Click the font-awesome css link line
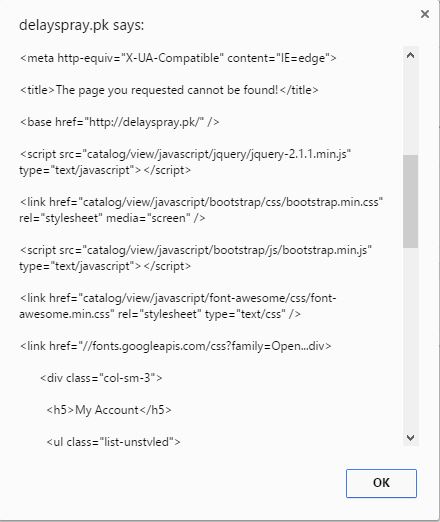Screen dimensions: 440x522 [x=178, y=306]
